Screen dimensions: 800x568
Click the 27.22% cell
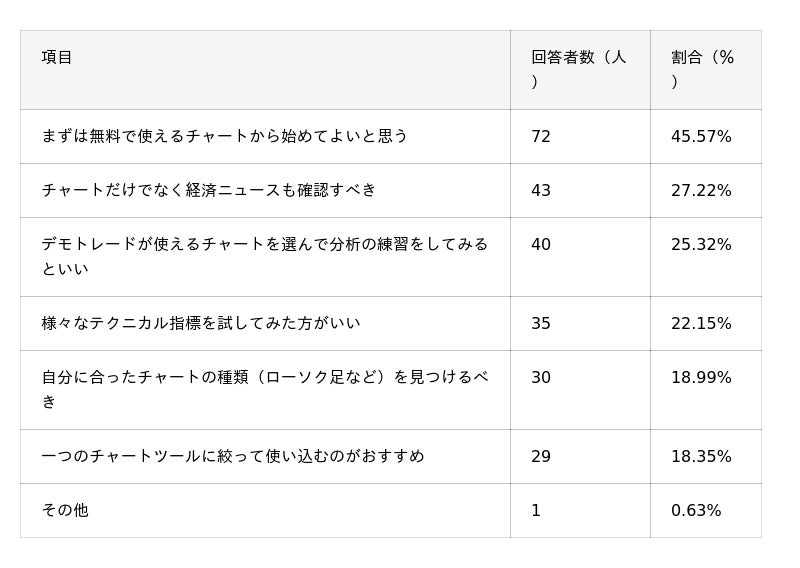tap(701, 190)
